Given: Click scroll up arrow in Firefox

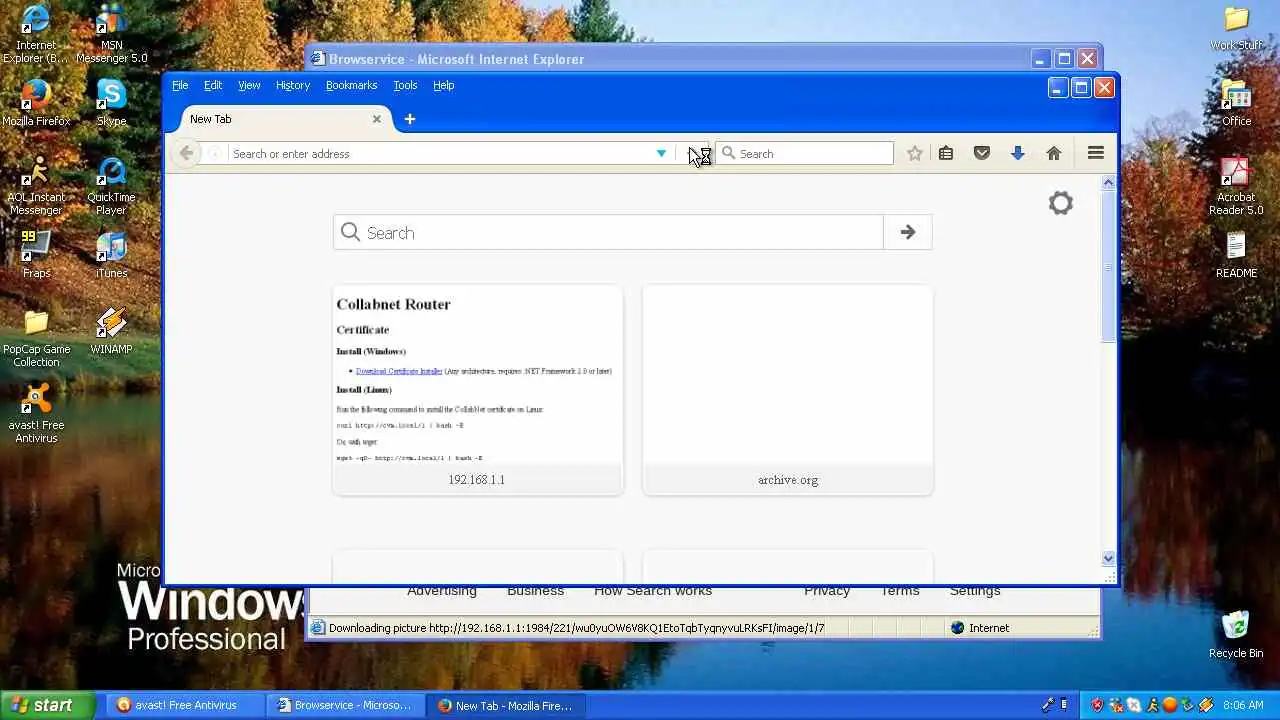Looking at the screenshot, I should click(1108, 183).
